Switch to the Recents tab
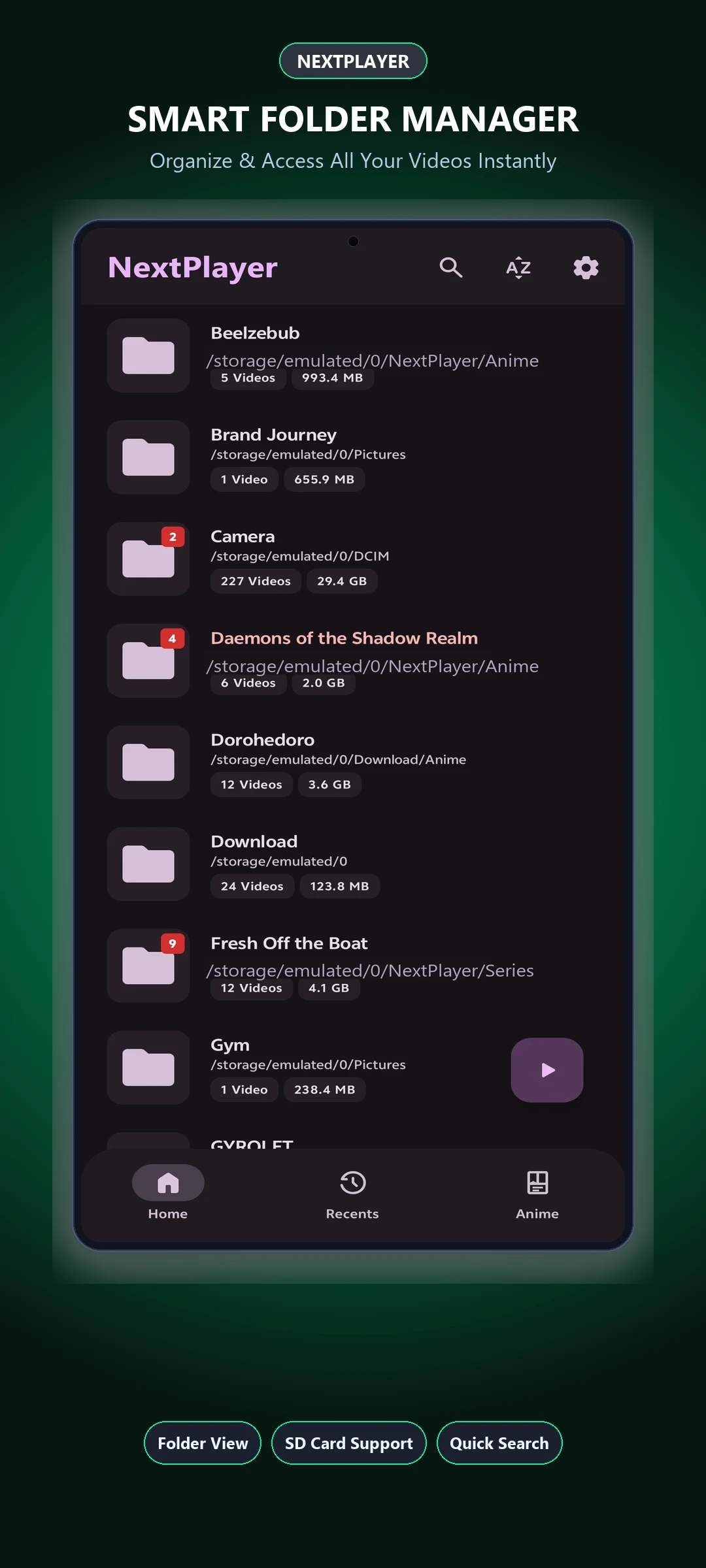The width and height of the screenshot is (706, 1568). pos(352,1193)
